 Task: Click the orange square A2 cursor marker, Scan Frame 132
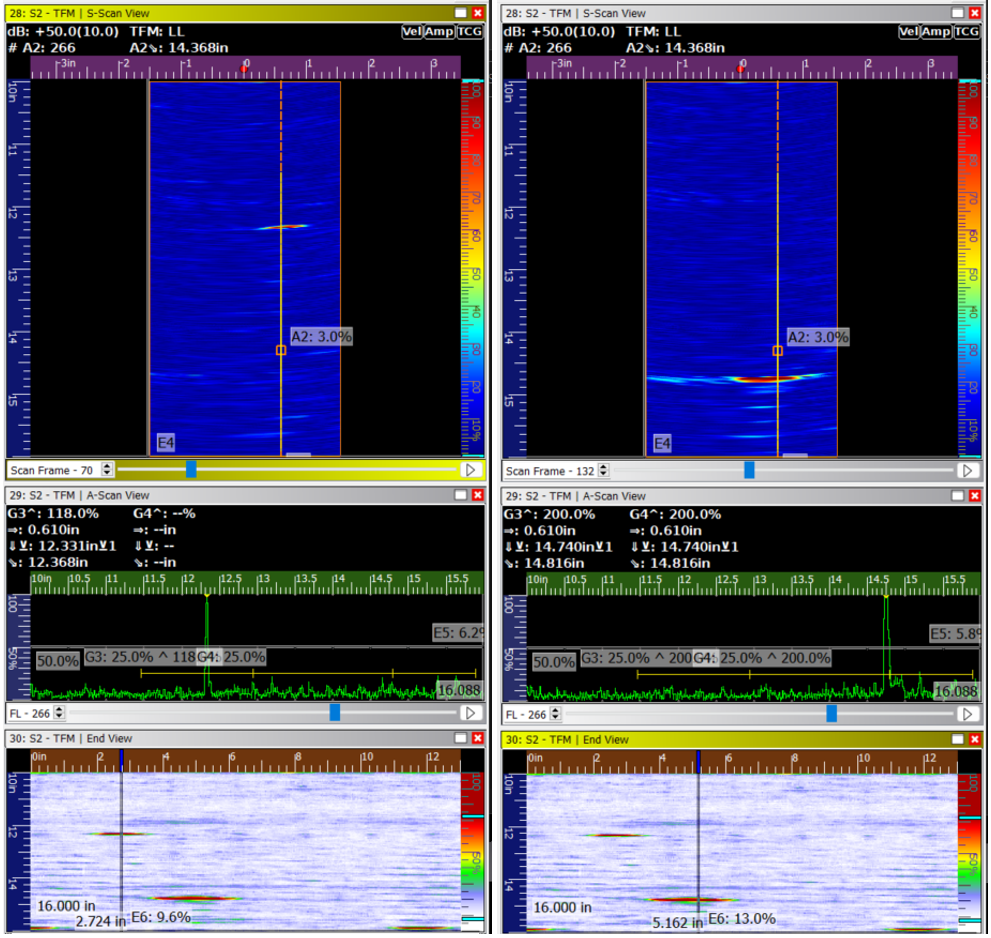pos(778,351)
